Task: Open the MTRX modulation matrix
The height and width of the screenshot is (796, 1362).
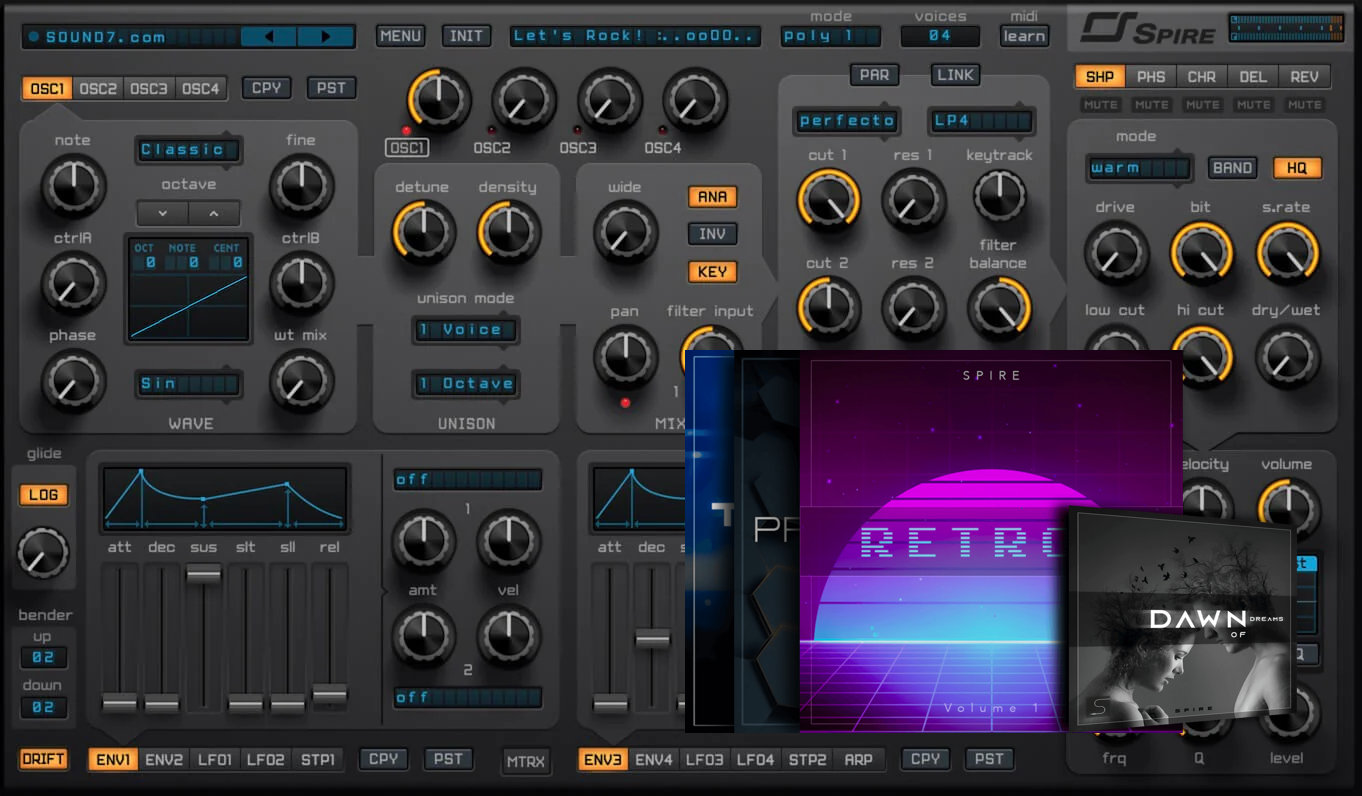Action: tap(526, 761)
